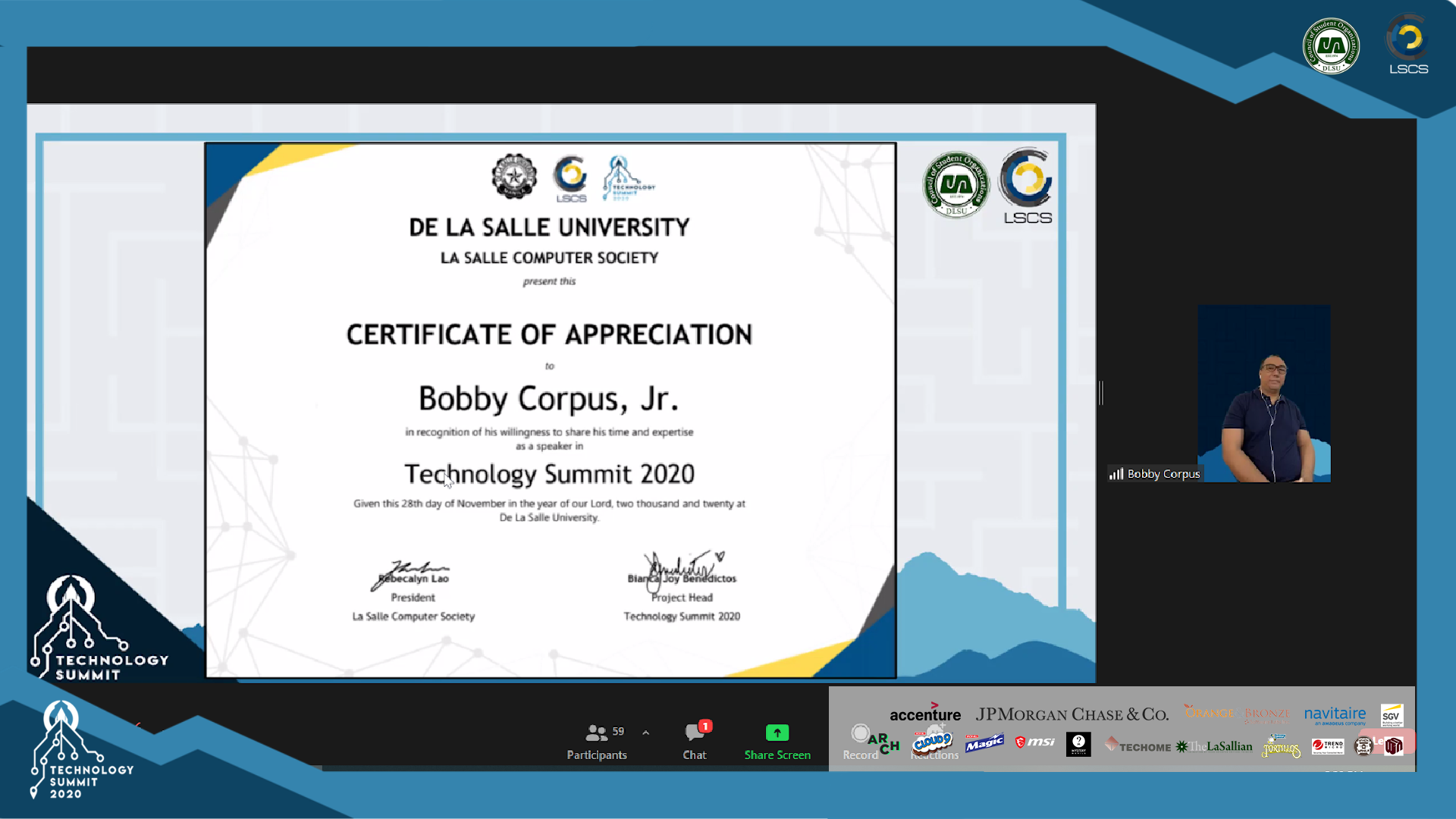Screen dimensions: 1456x819
Task: Click the msi sponsor logo
Action: (1034, 742)
